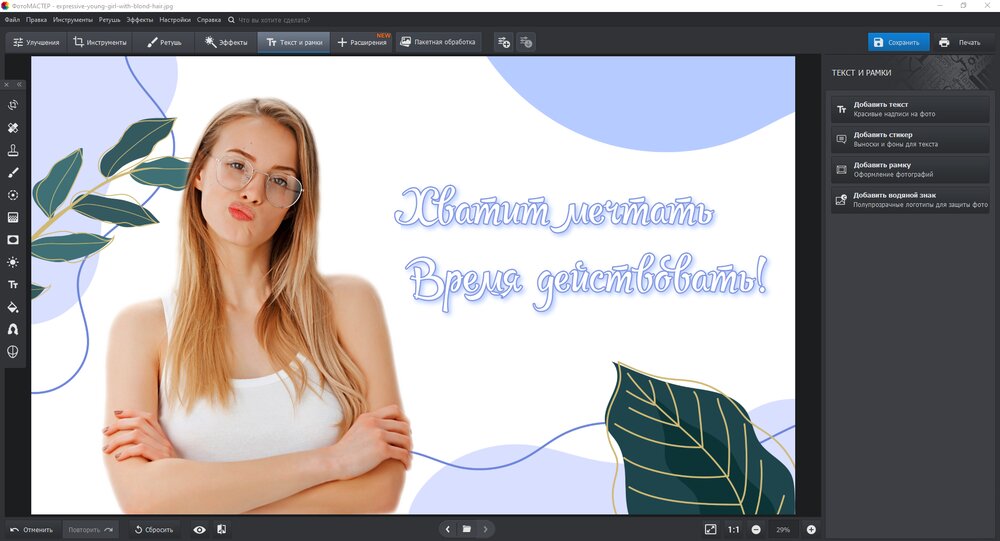Switch to the Инструменты toolbar tab

pyautogui.click(x=99, y=42)
